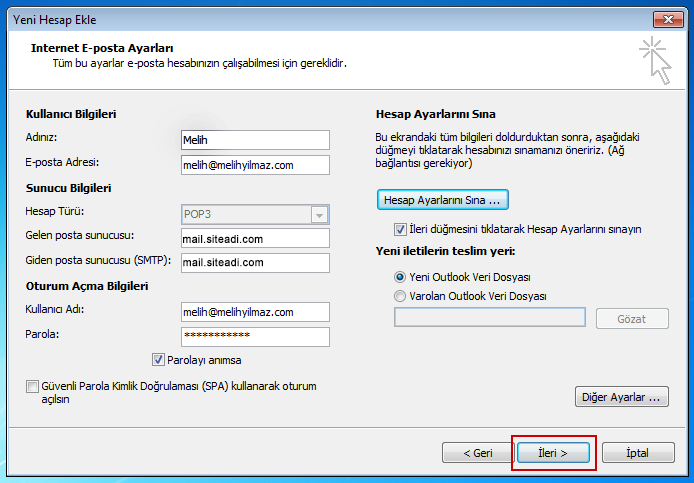694x483 pixels.
Task: Click the Kullanıcı Adı field
Action: coord(255,312)
